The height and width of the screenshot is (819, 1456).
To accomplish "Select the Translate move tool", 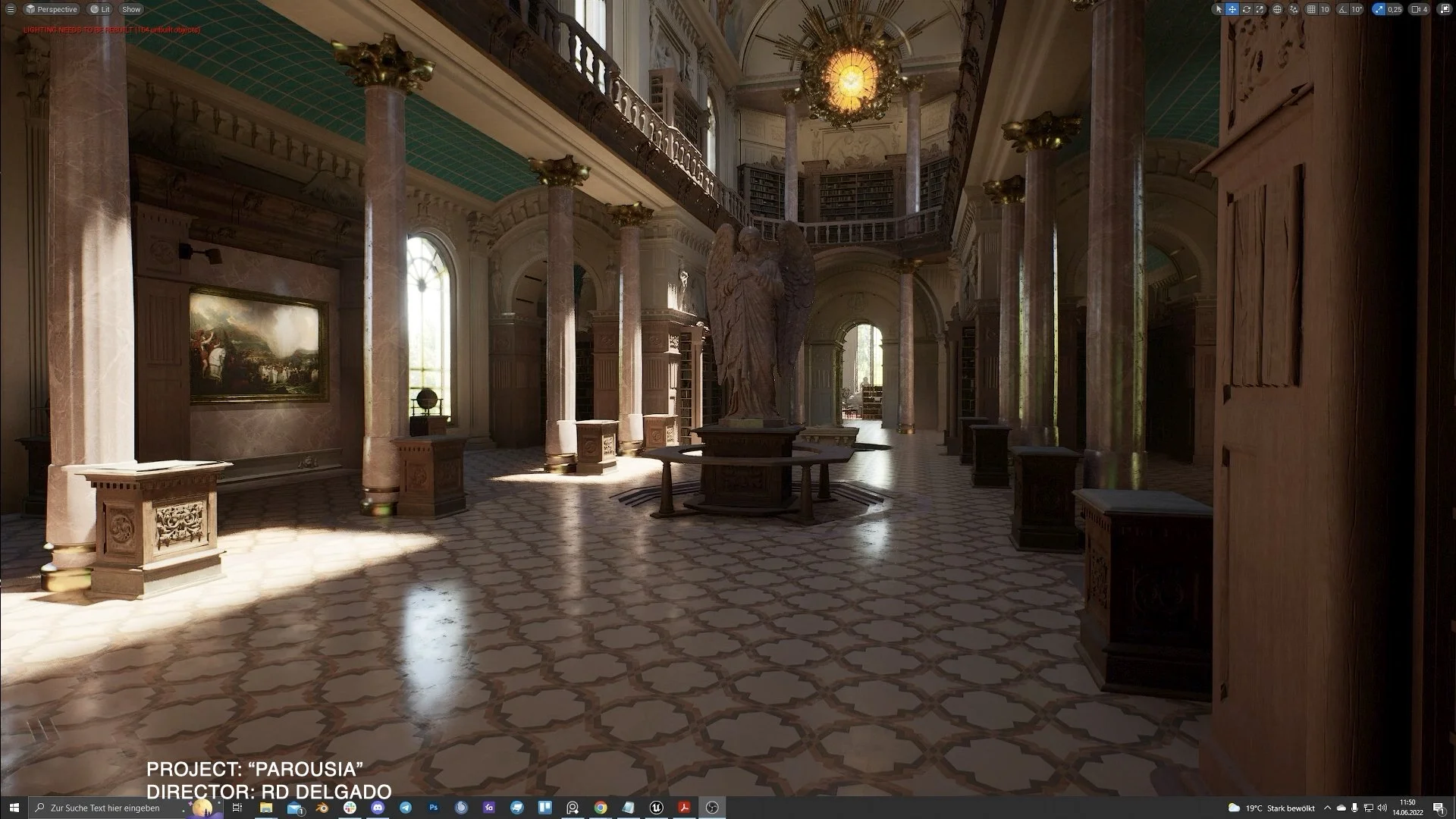I will 1232,9.
